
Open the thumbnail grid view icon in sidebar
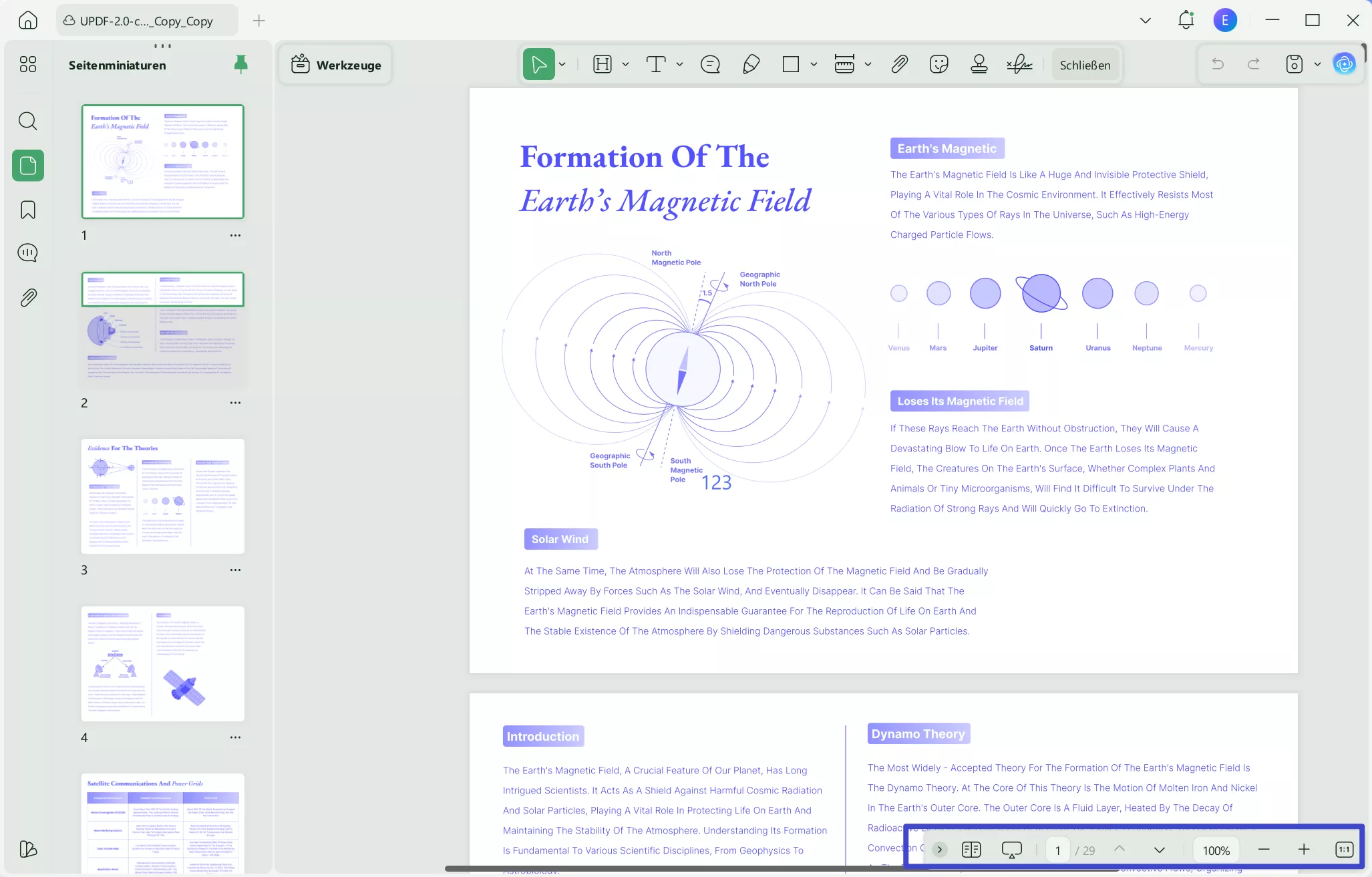point(27,64)
